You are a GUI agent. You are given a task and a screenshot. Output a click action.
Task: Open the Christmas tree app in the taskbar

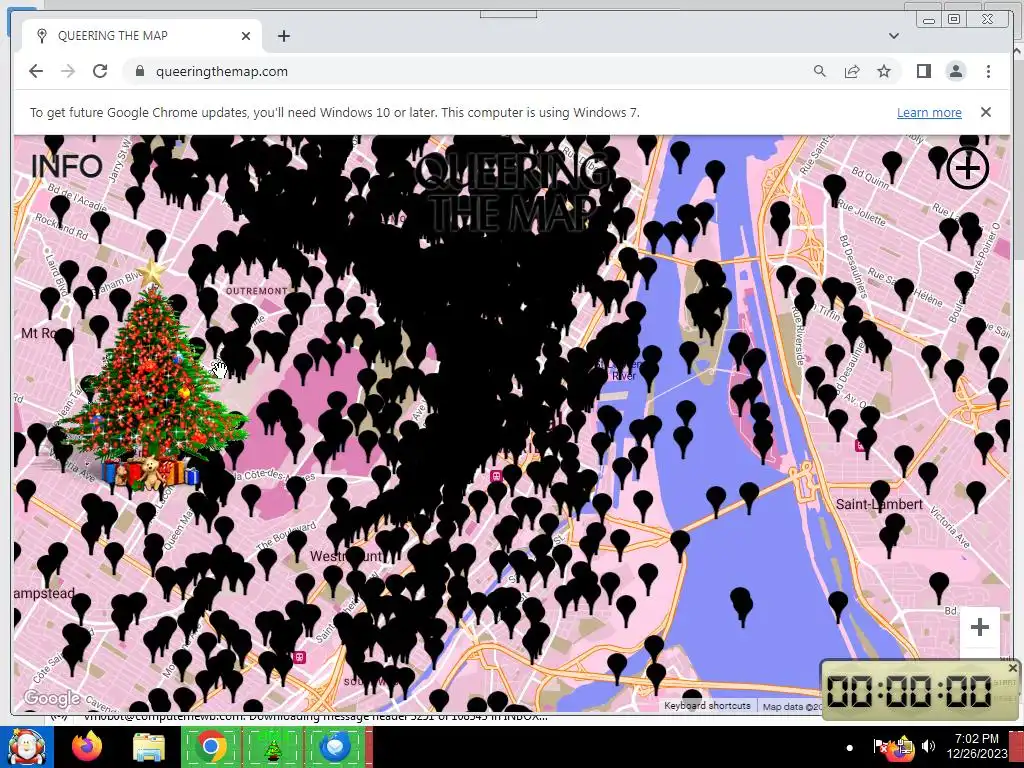pos(272,747)
